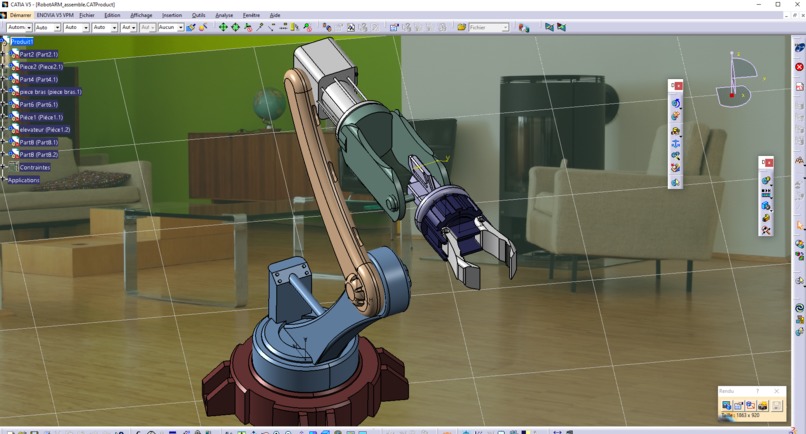This screenshot has width=806, height=434.
Task: Click the first icon in the Rendu panel
Action: click(x=726, y=406)
